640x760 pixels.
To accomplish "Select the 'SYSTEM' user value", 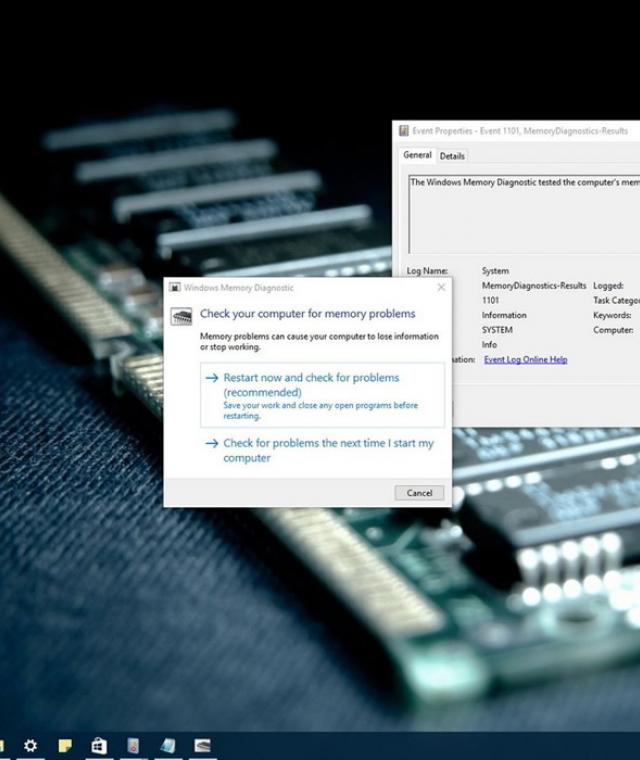I will [497, 330].
